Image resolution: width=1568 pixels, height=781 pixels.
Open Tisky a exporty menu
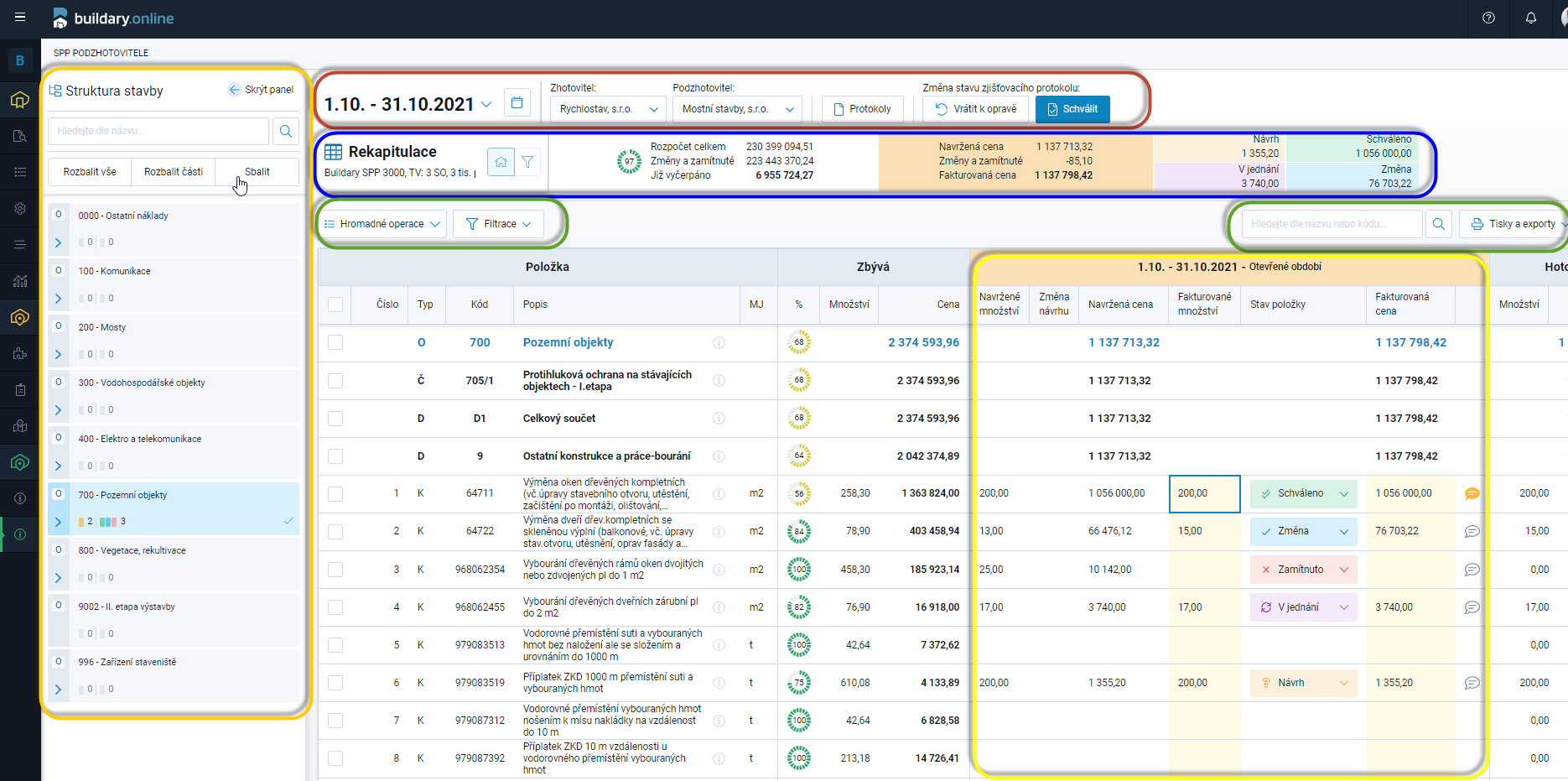tap(1513, 224)
